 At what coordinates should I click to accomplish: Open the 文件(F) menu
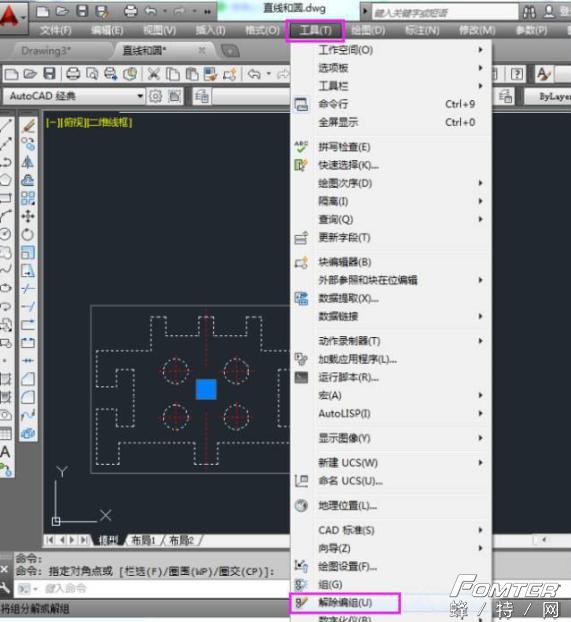point(56,30)
